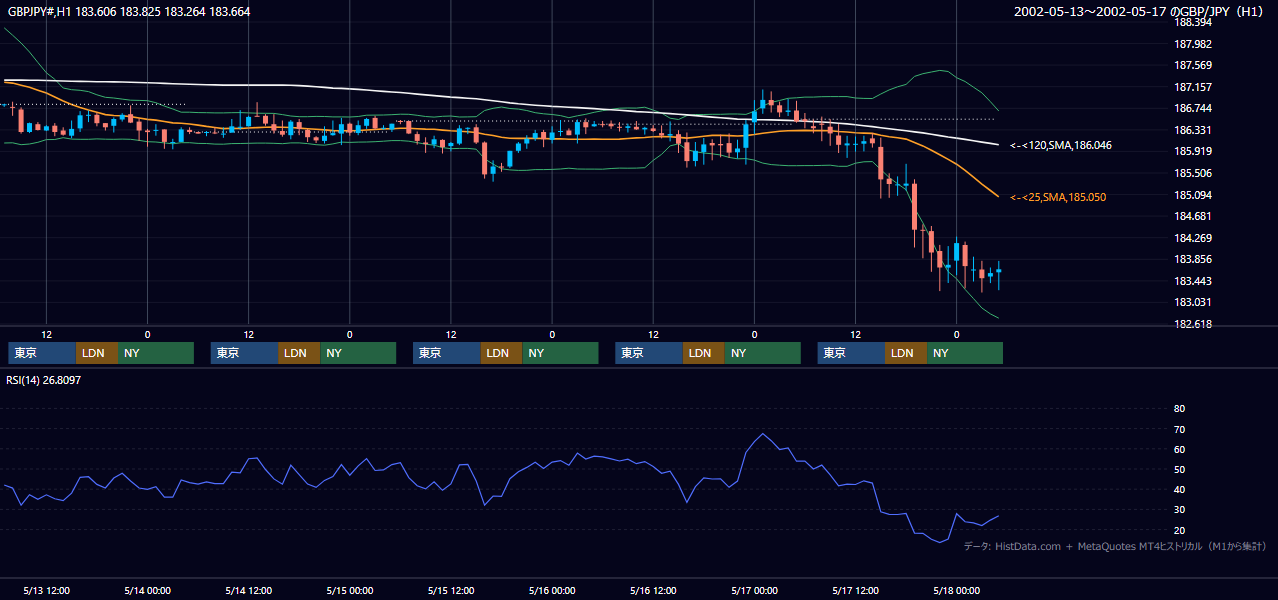Click the first LDN session box
Image resolution: width=1278 pixels, height=600 pixels.
(97, 353)
